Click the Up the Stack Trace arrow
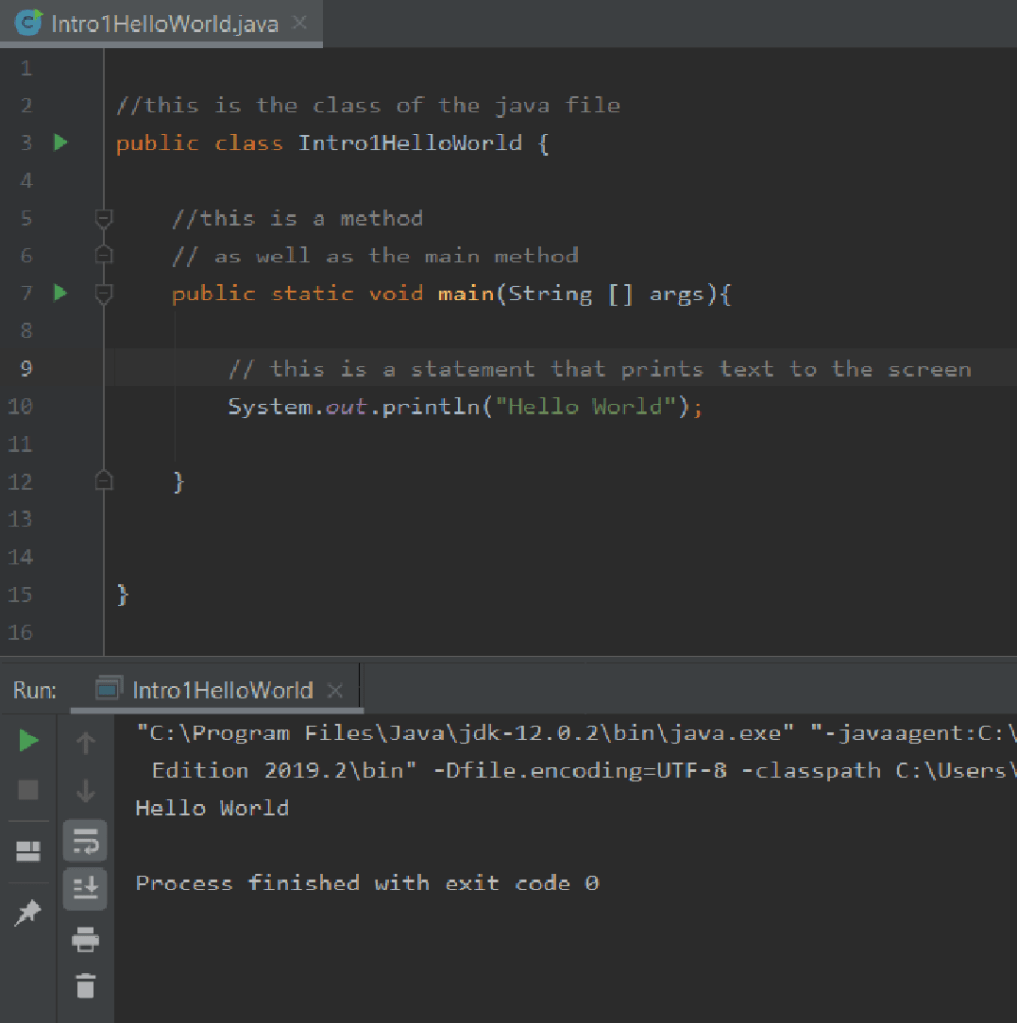 (x=86, y=743)
